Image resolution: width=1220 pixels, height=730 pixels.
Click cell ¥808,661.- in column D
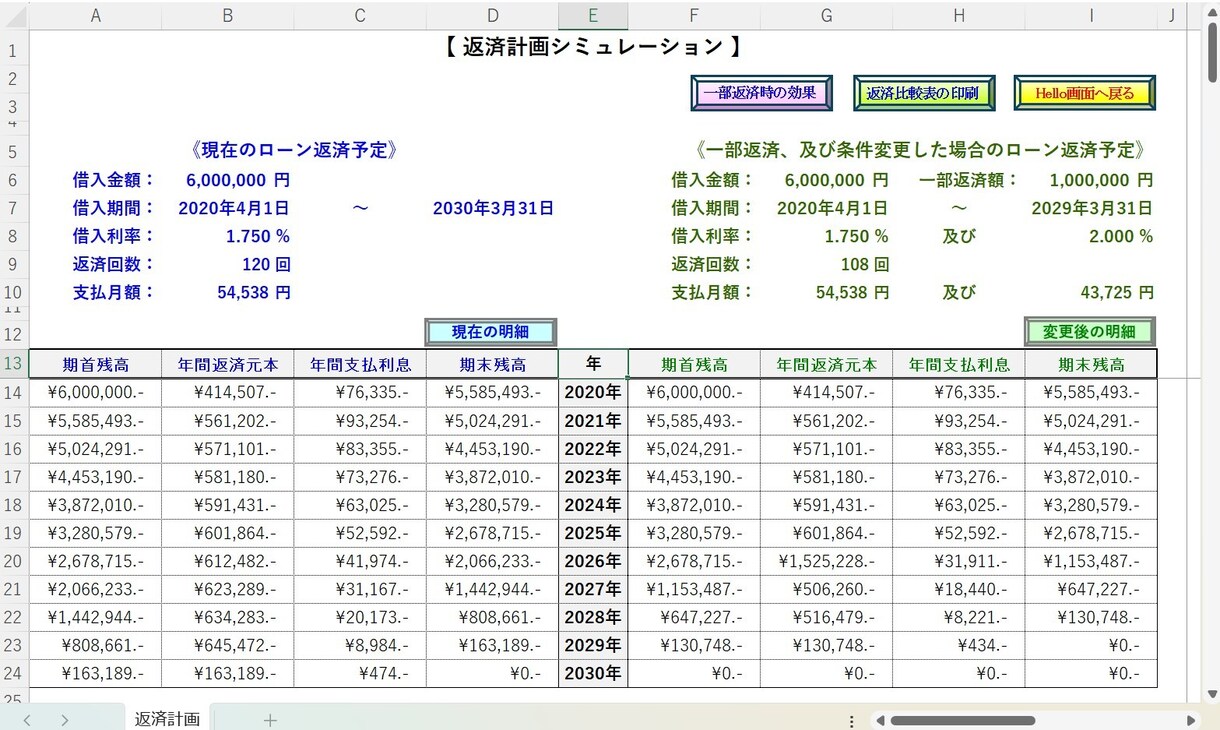(x=493, y=617)
